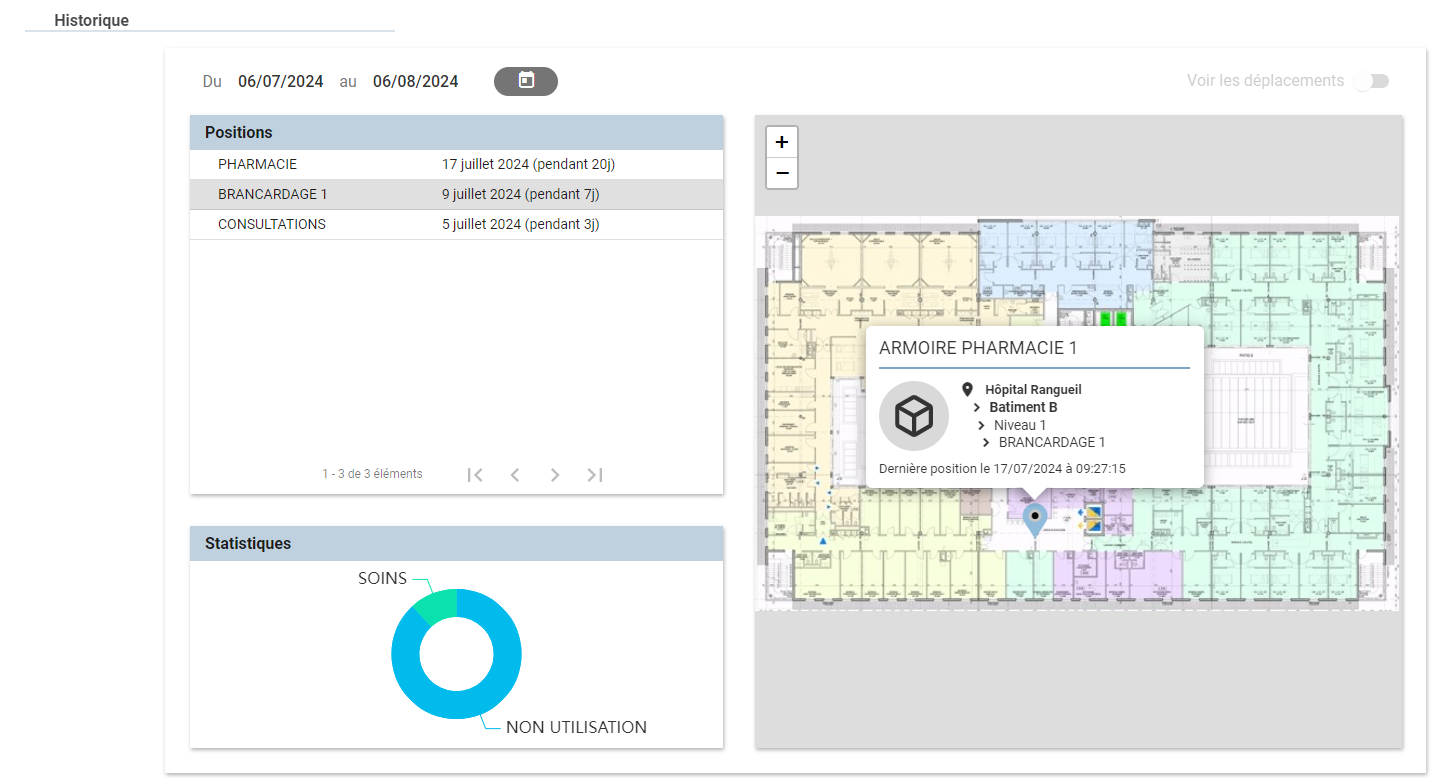Click '5 juillet 2024 (pendant 3j)' cell
The image size is (1441, 779).
tap(521, 224)
